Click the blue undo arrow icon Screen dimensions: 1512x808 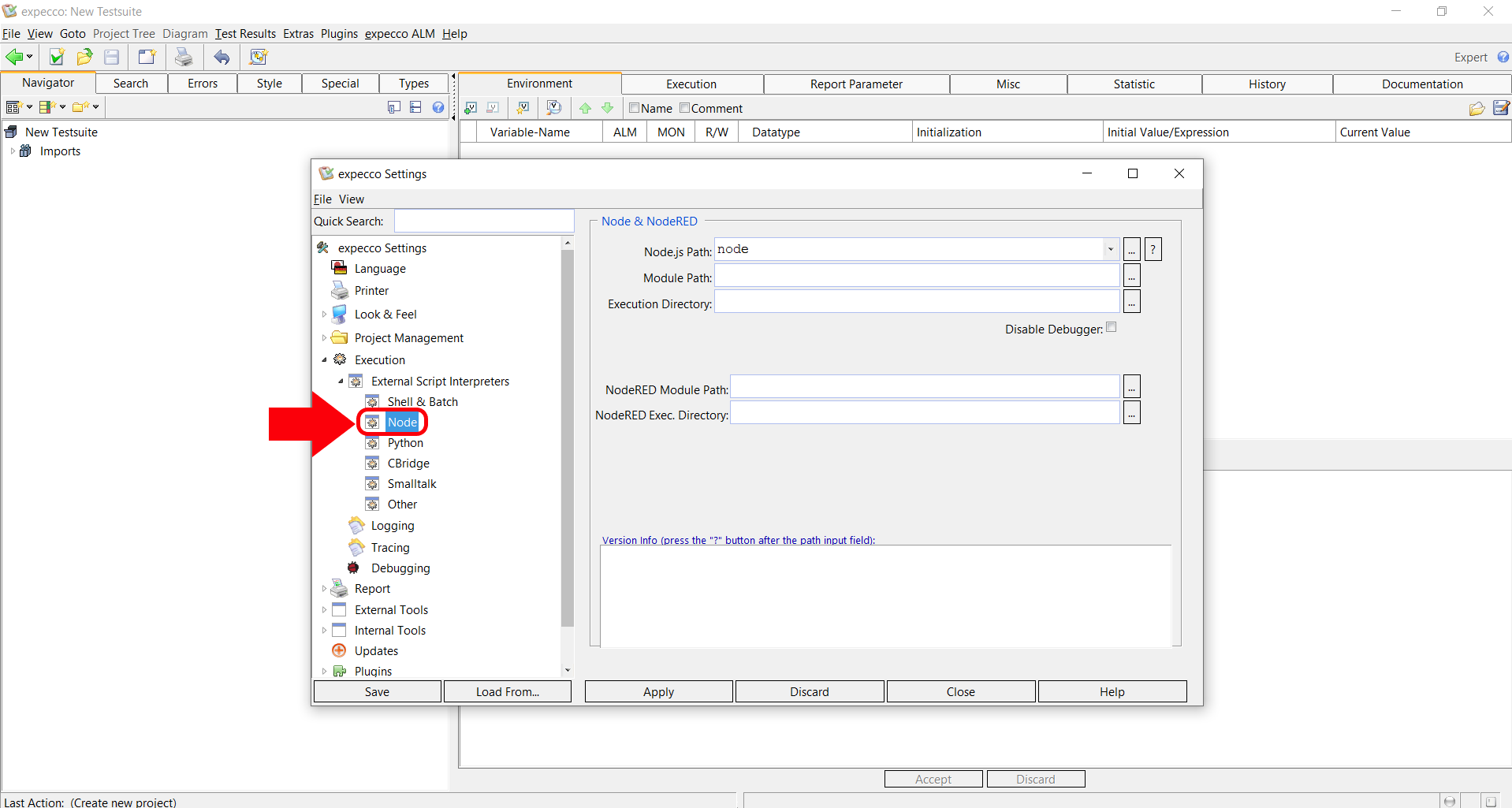pos(222,57)
